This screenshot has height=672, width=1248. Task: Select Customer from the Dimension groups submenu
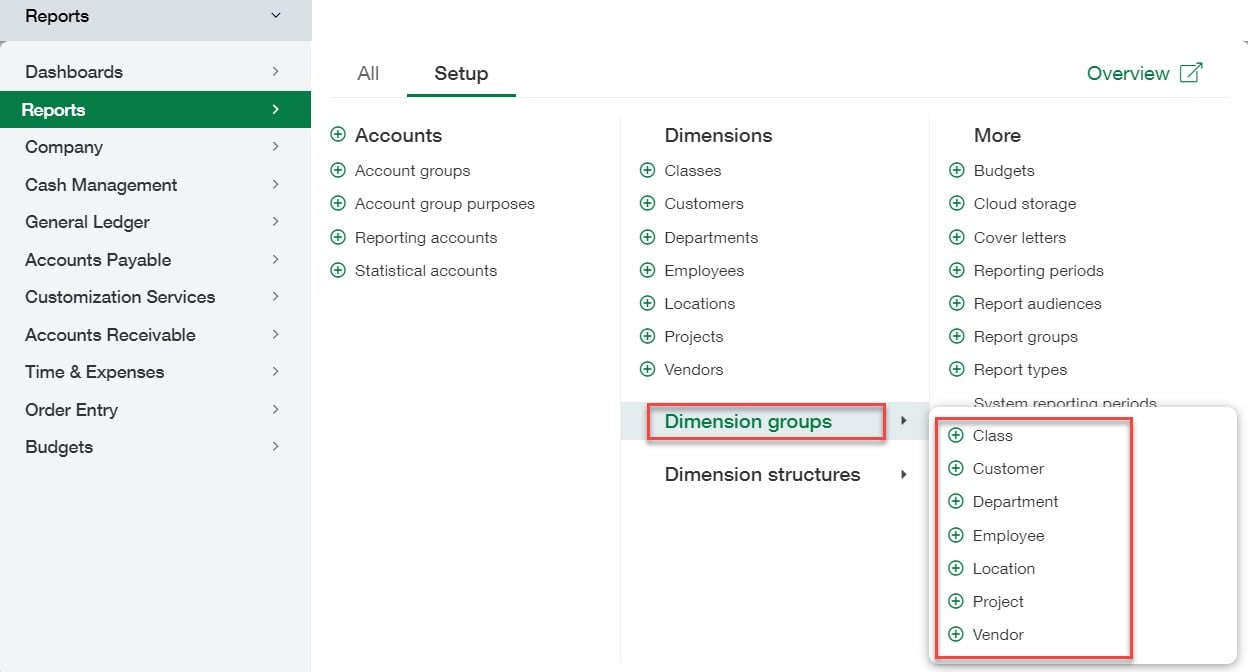tap(1008, 468)
